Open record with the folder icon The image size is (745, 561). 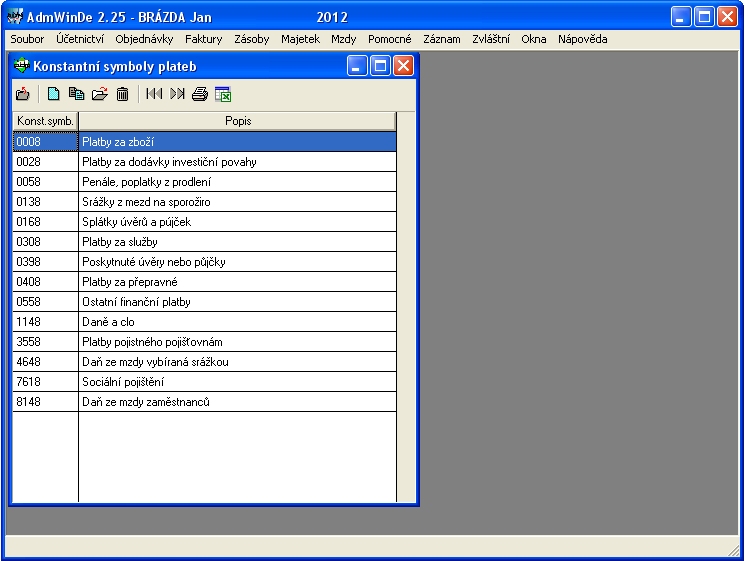point(99,94)
